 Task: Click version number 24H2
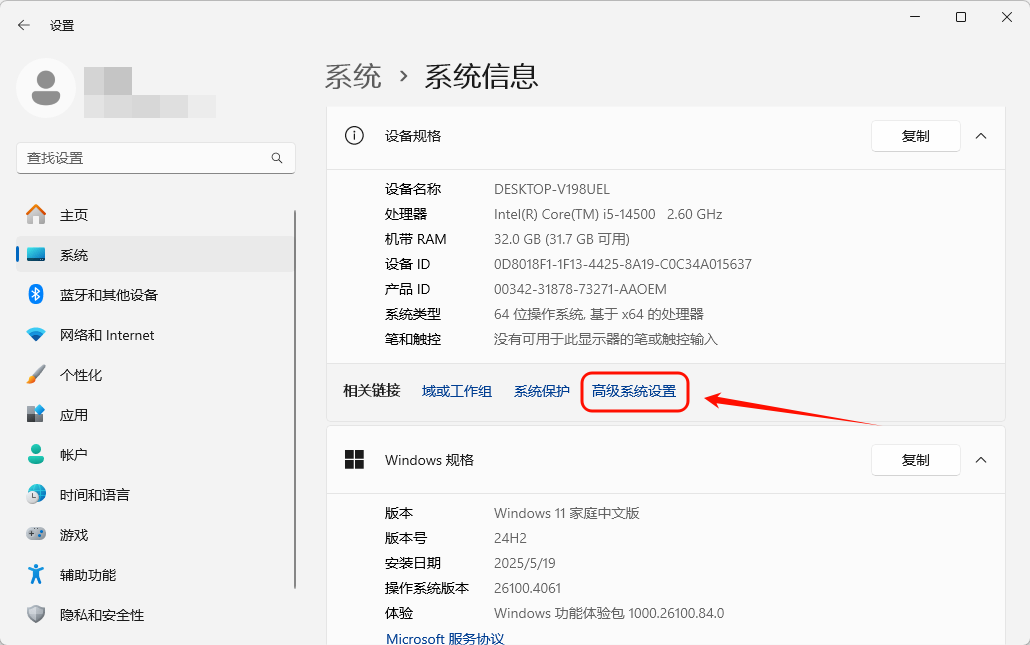click(510, 538)
